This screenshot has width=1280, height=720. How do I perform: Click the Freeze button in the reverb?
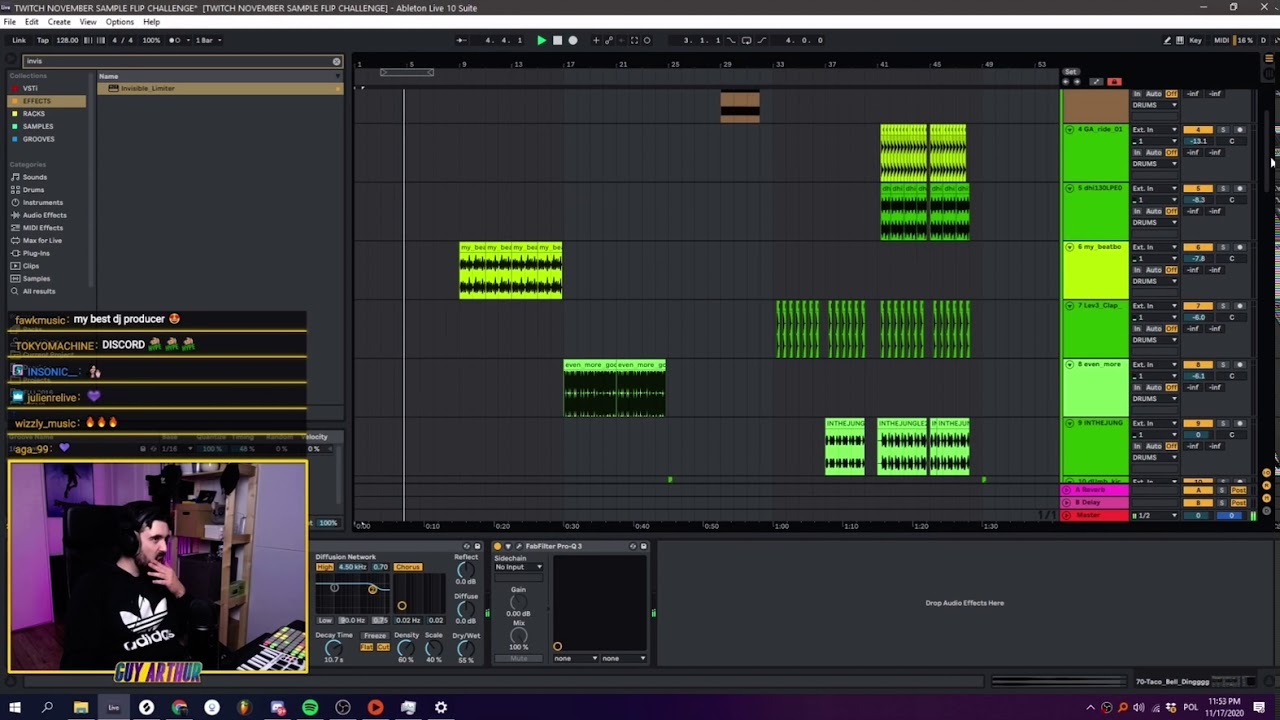click(x=375, y=636)
